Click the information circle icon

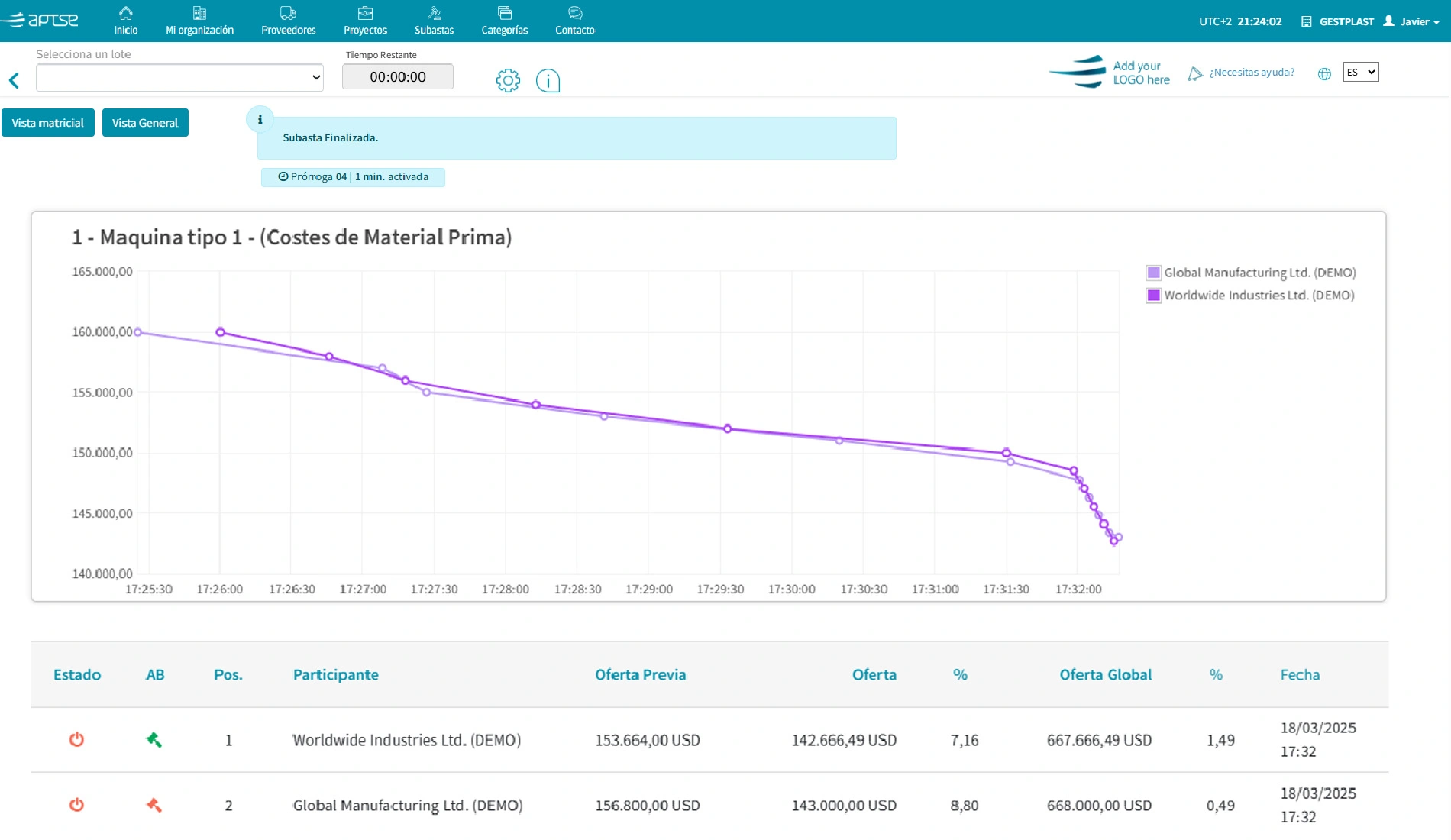pyautogui.click(x=548, y=80)
